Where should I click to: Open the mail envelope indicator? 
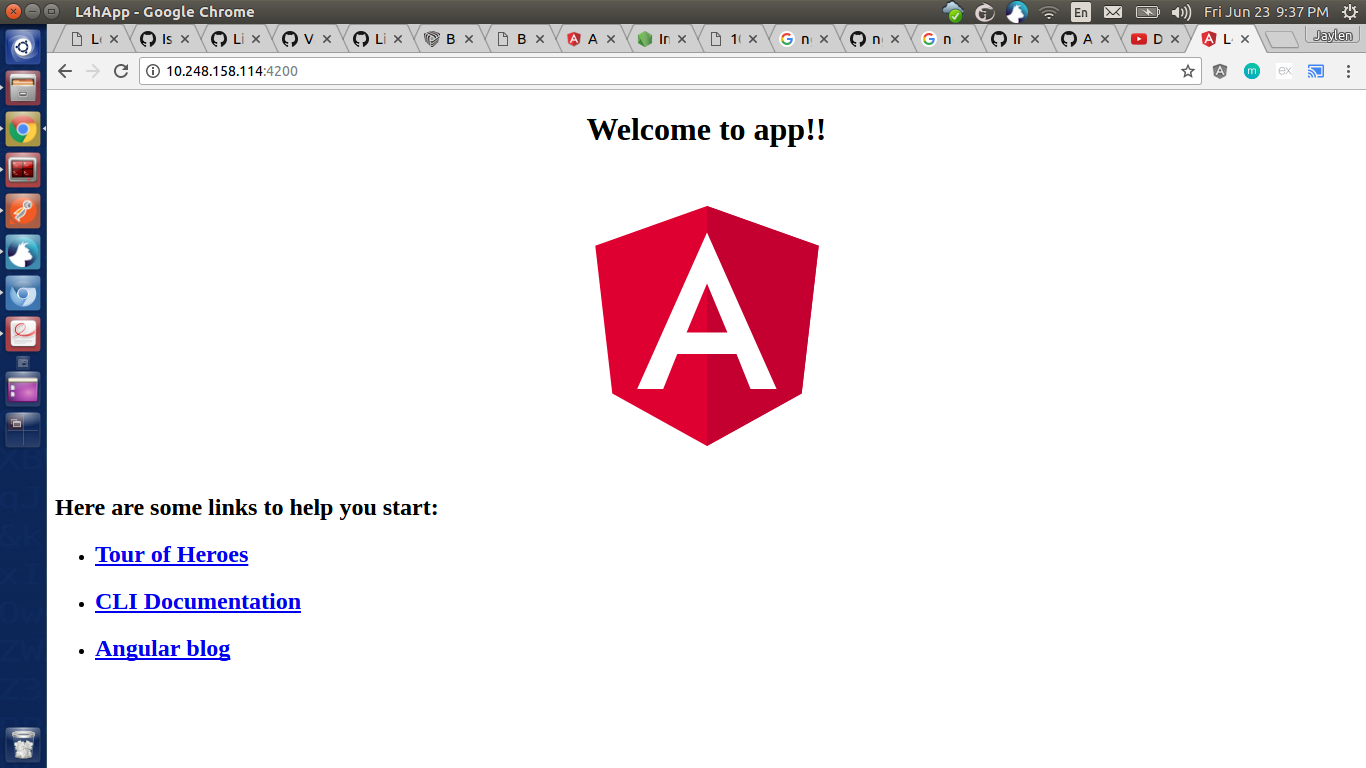pyautogui.click(x=1113, y=12)
